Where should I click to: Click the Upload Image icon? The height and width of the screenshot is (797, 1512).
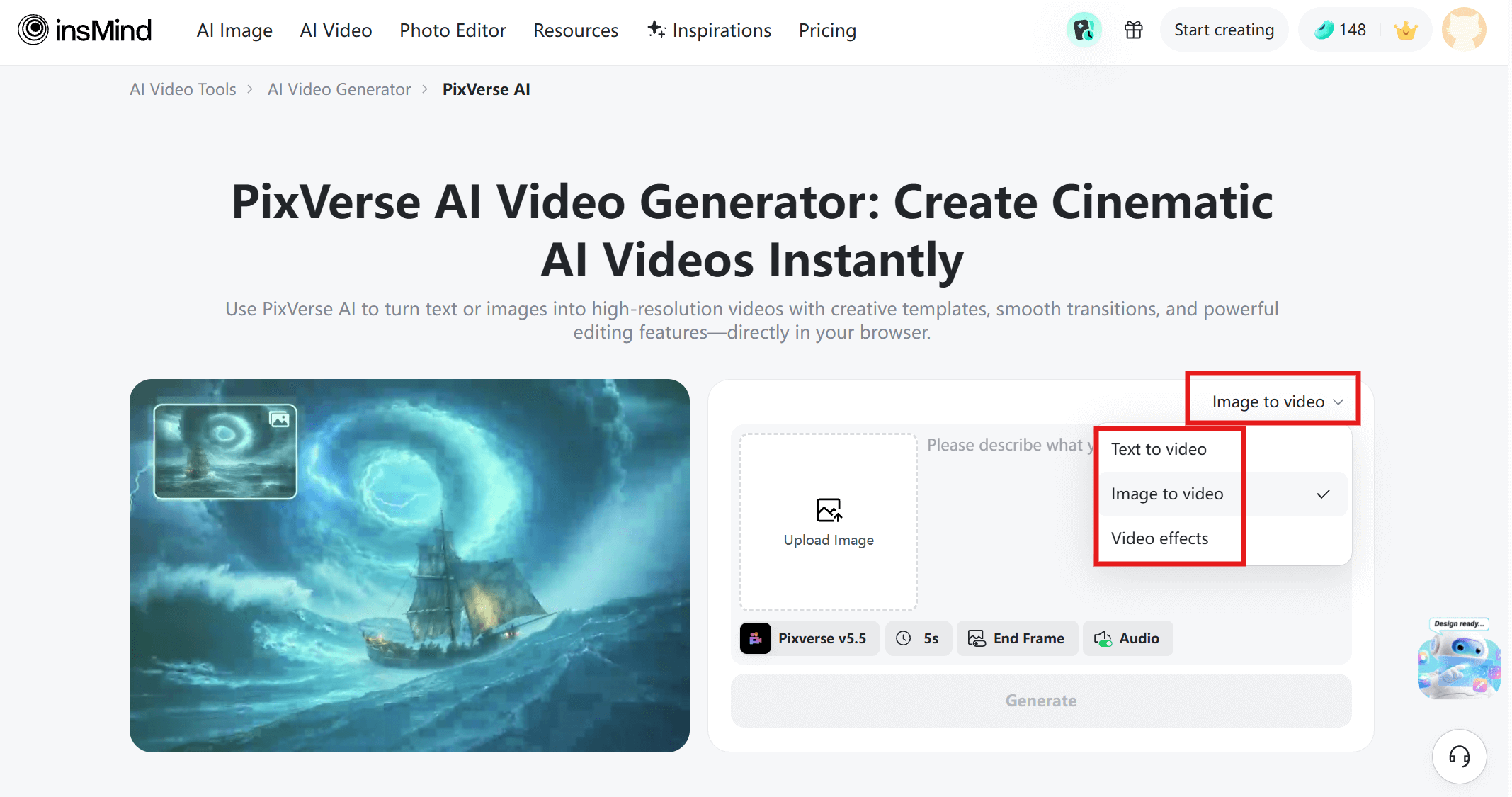pos(829,510)
